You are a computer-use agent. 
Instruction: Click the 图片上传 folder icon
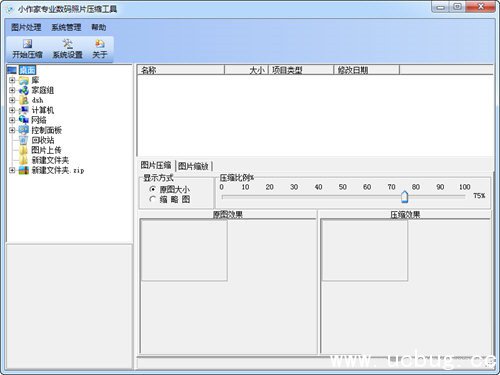click(24, 150)
